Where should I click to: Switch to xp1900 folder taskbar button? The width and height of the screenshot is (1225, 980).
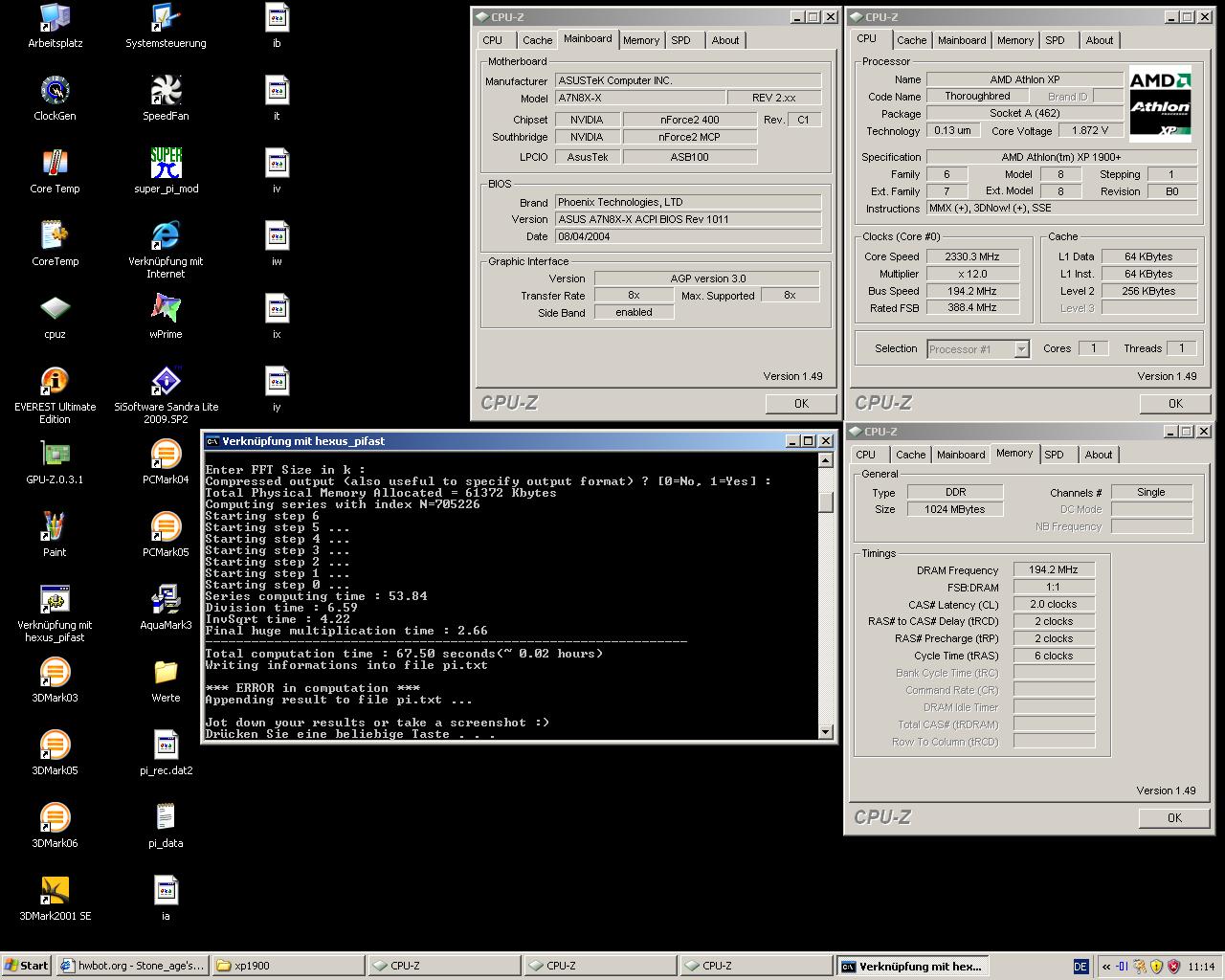pos(287,966)
